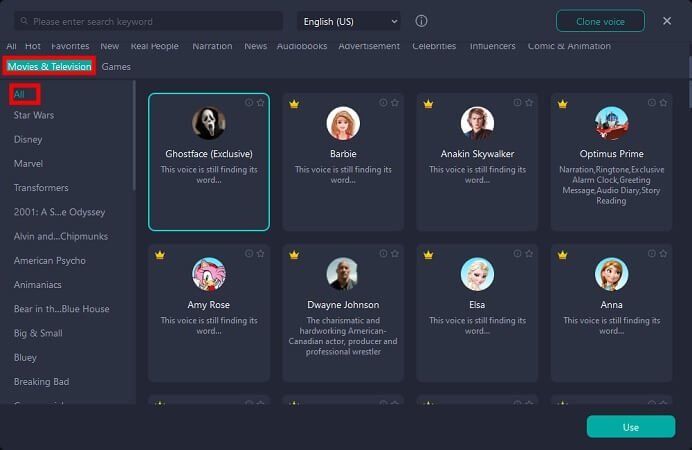
Task: Click the search magnifier icon
Action: (x=24, y=21)
